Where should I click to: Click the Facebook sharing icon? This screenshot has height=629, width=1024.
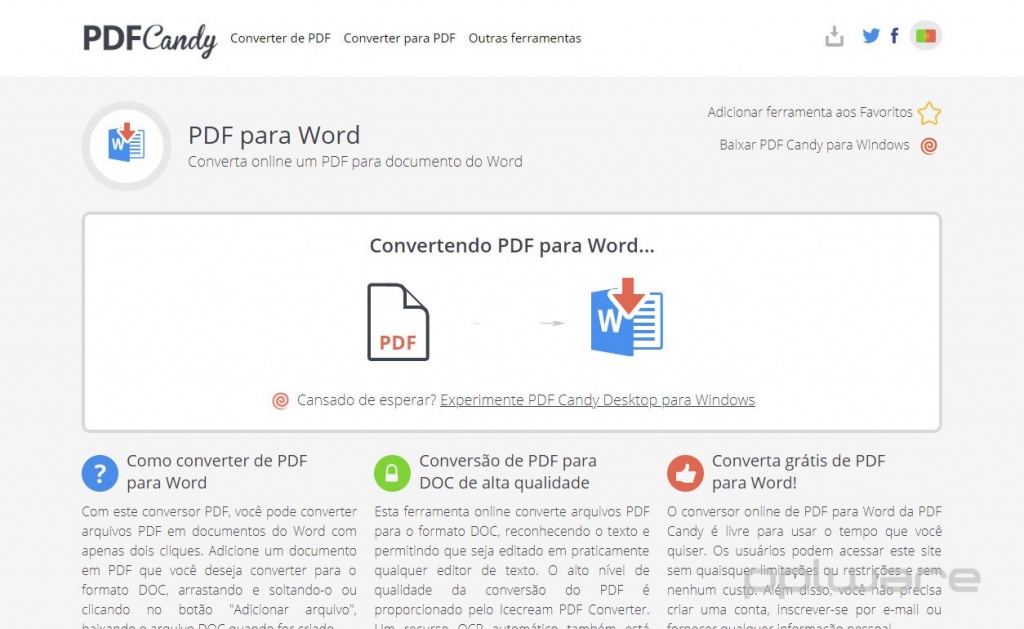(894, 35)
